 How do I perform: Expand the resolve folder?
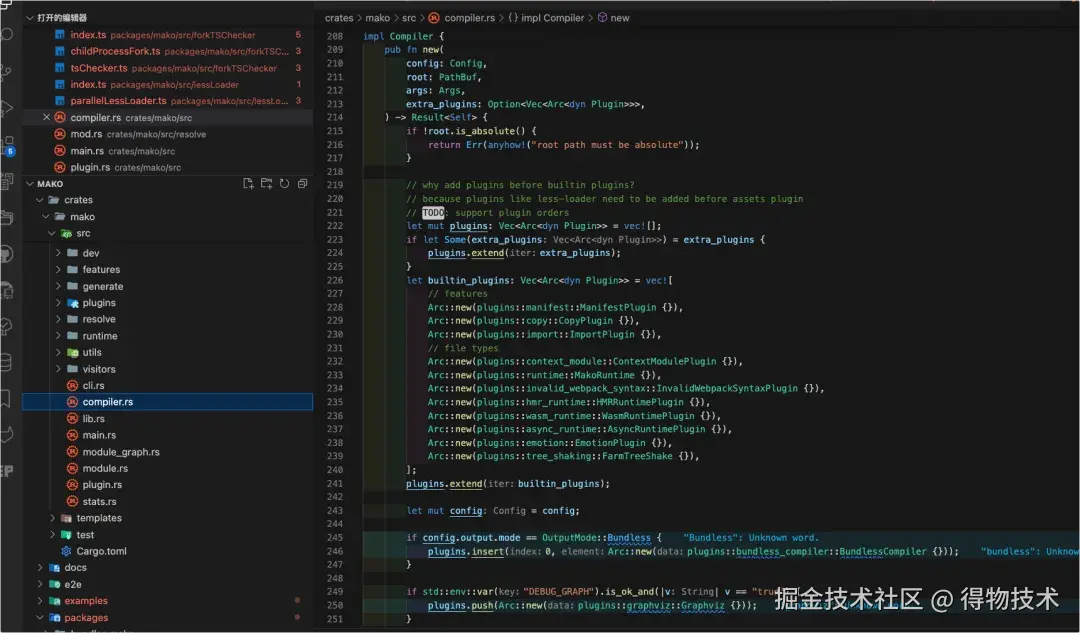[59, 319]
